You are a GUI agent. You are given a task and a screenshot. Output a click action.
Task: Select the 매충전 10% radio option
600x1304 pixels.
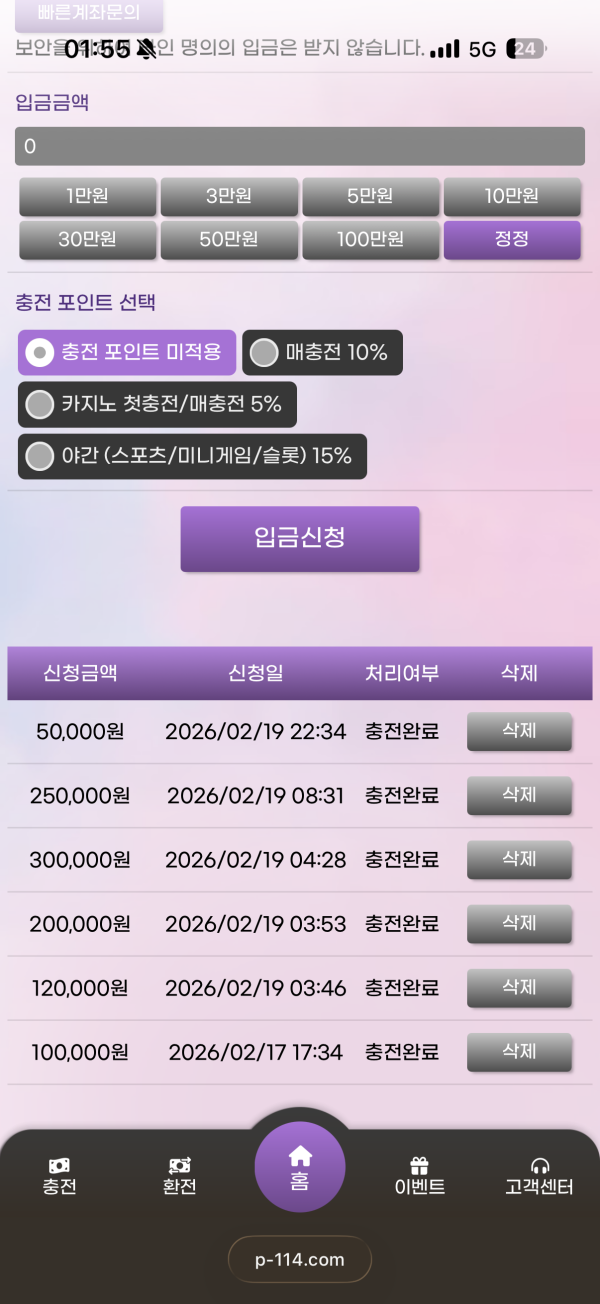[x=264, y=352]
